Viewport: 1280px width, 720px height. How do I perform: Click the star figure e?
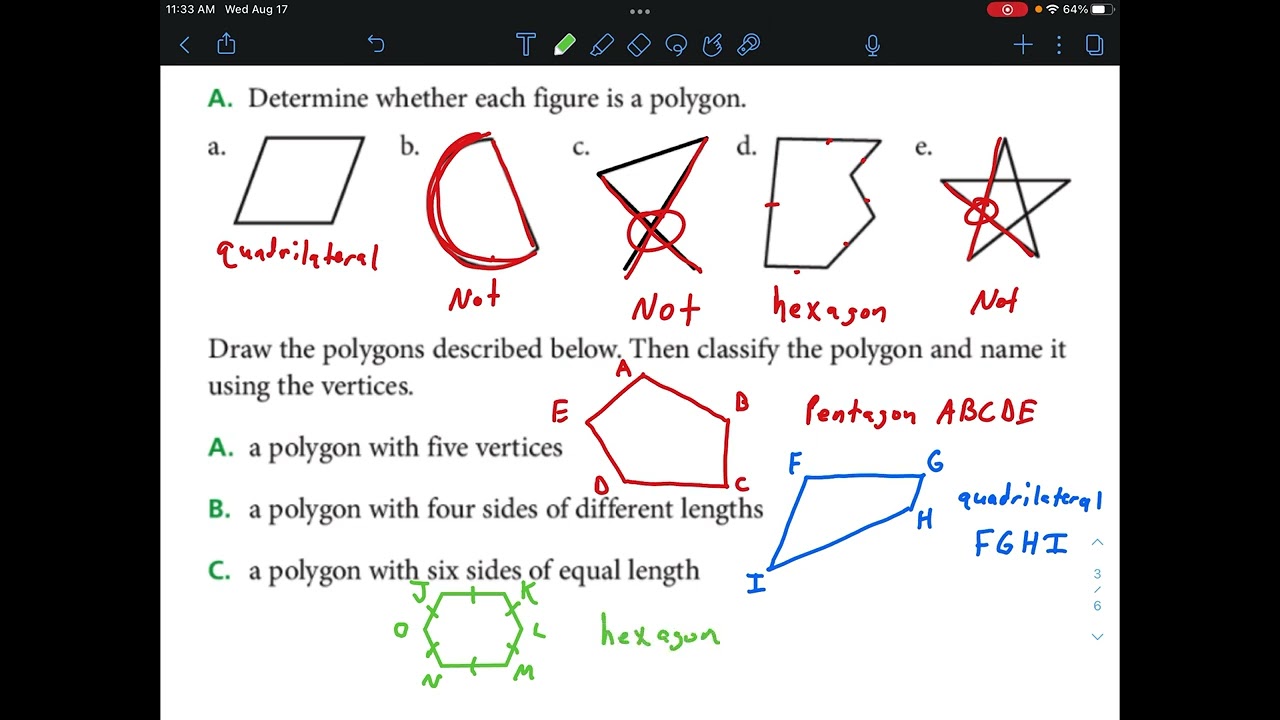(1005, 197)
